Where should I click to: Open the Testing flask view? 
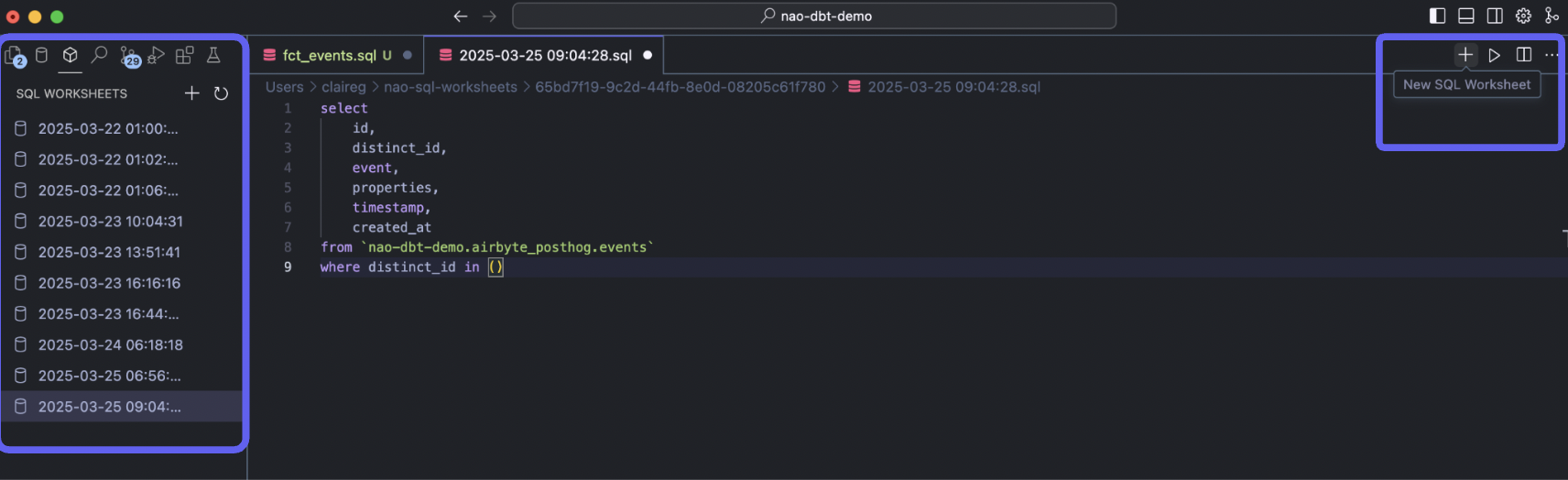click(213, 55)
